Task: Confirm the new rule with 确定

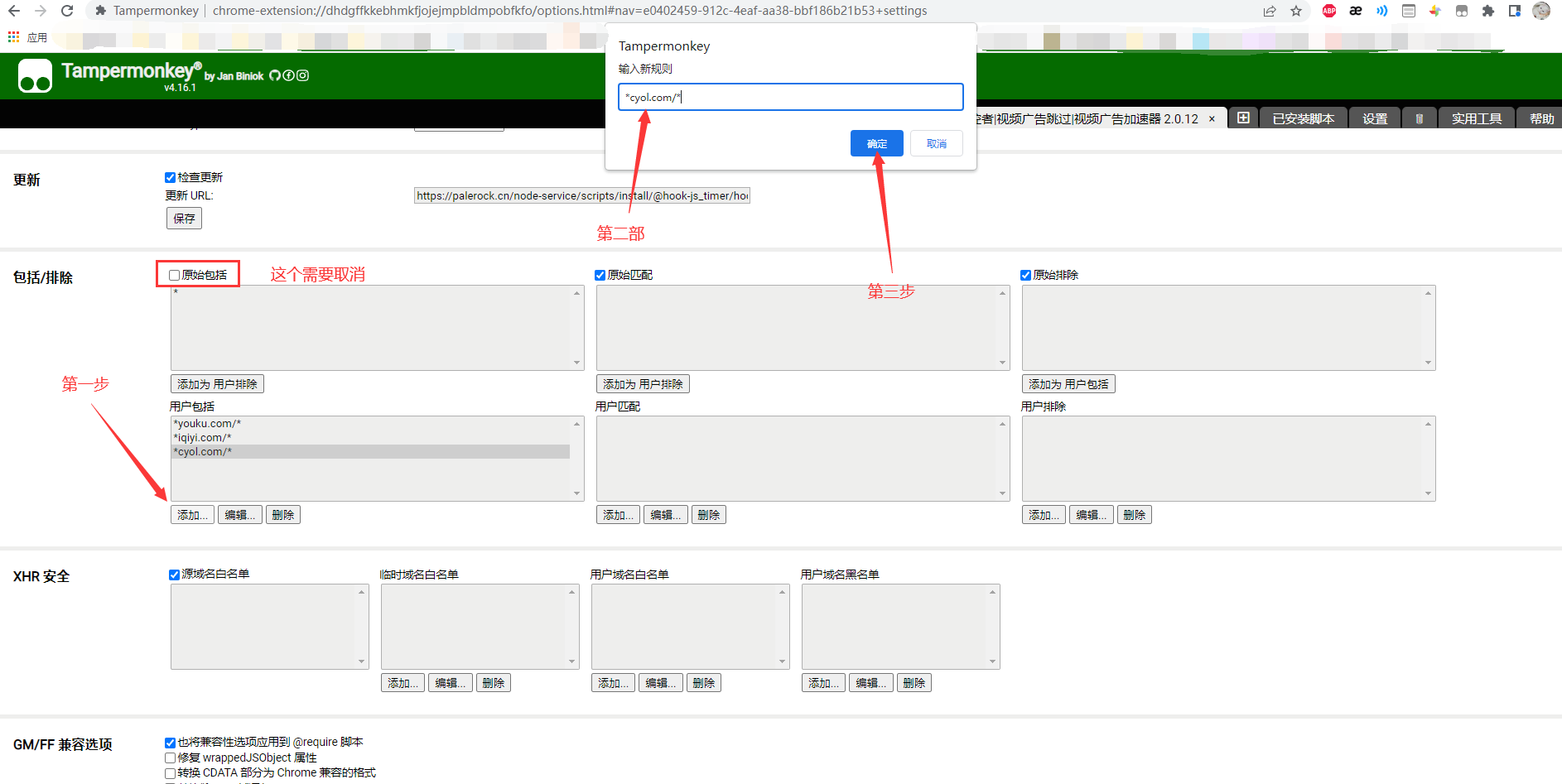Action: 876,143
